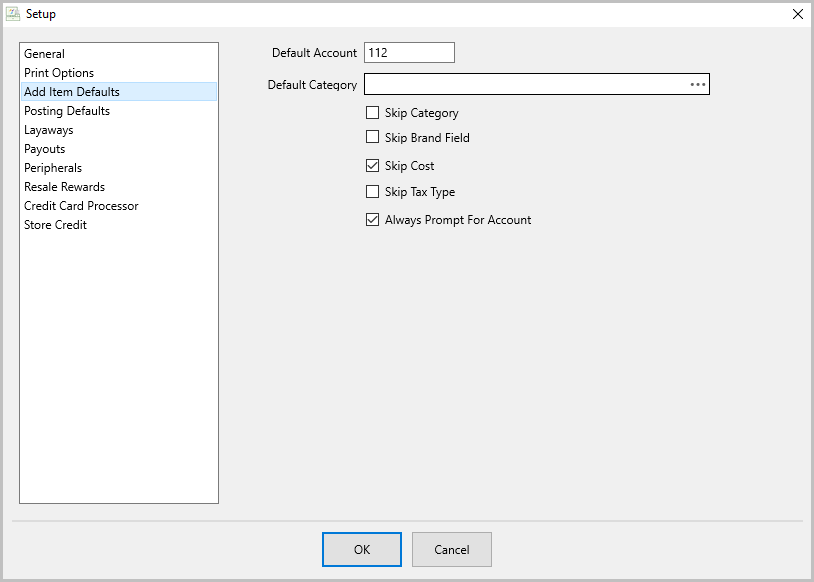
Task: Select Print Options in the sidebar
Action: pyautogui.click(x=119, y=73)
